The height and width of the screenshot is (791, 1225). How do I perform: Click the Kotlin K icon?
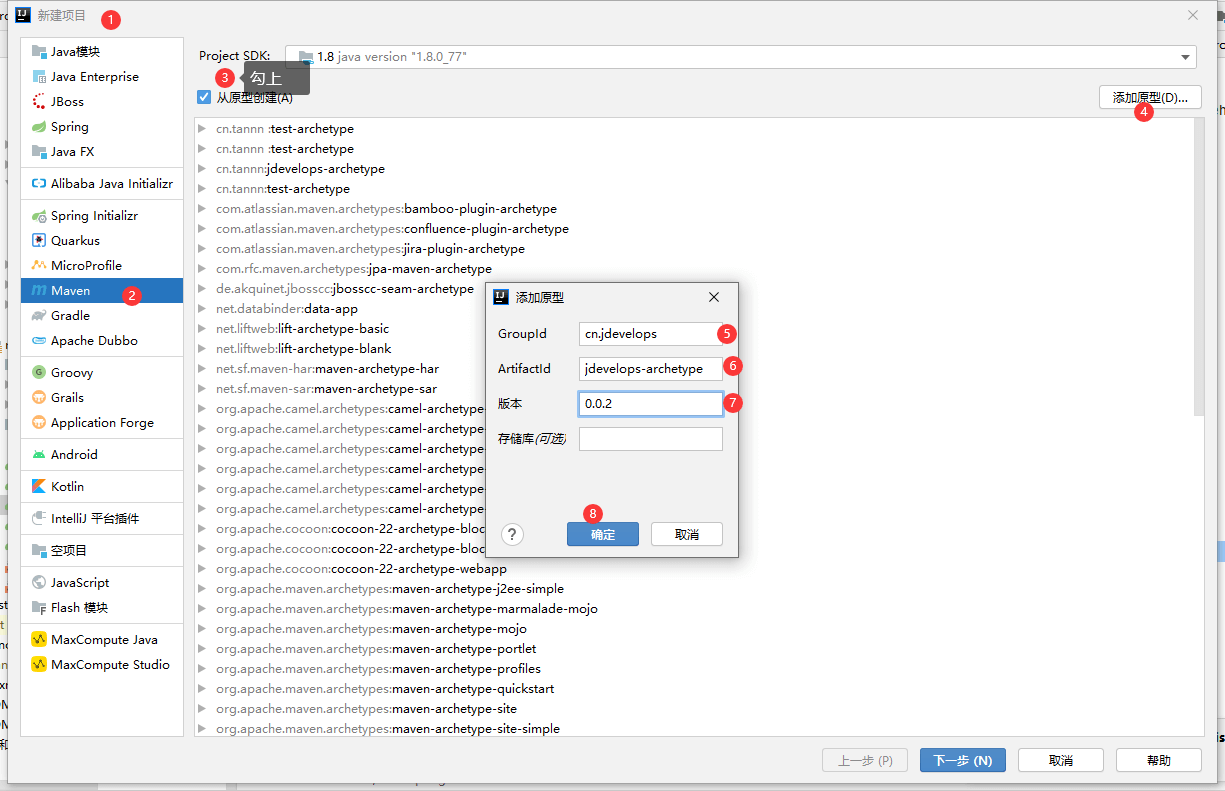click(x=39, y=487)
